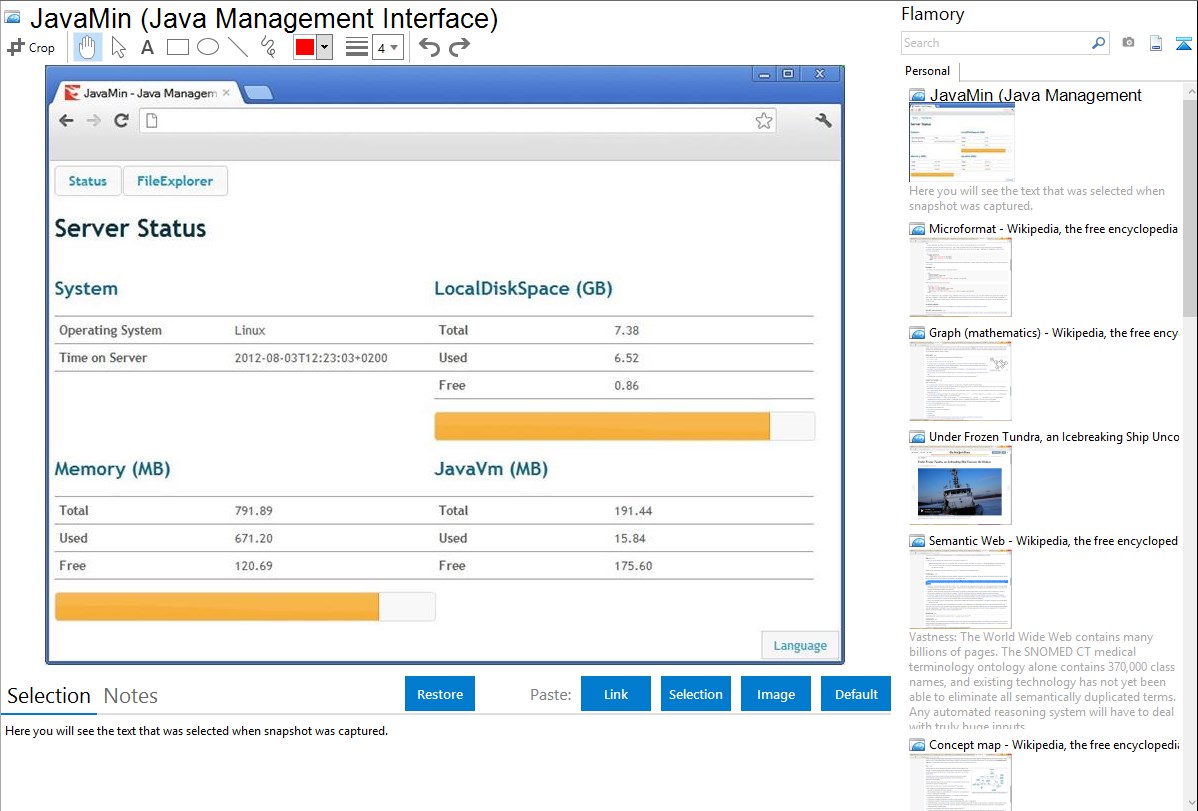Click the memory total value "791.89"
The height and width of the screenshot is (811, 1198).
254,511
